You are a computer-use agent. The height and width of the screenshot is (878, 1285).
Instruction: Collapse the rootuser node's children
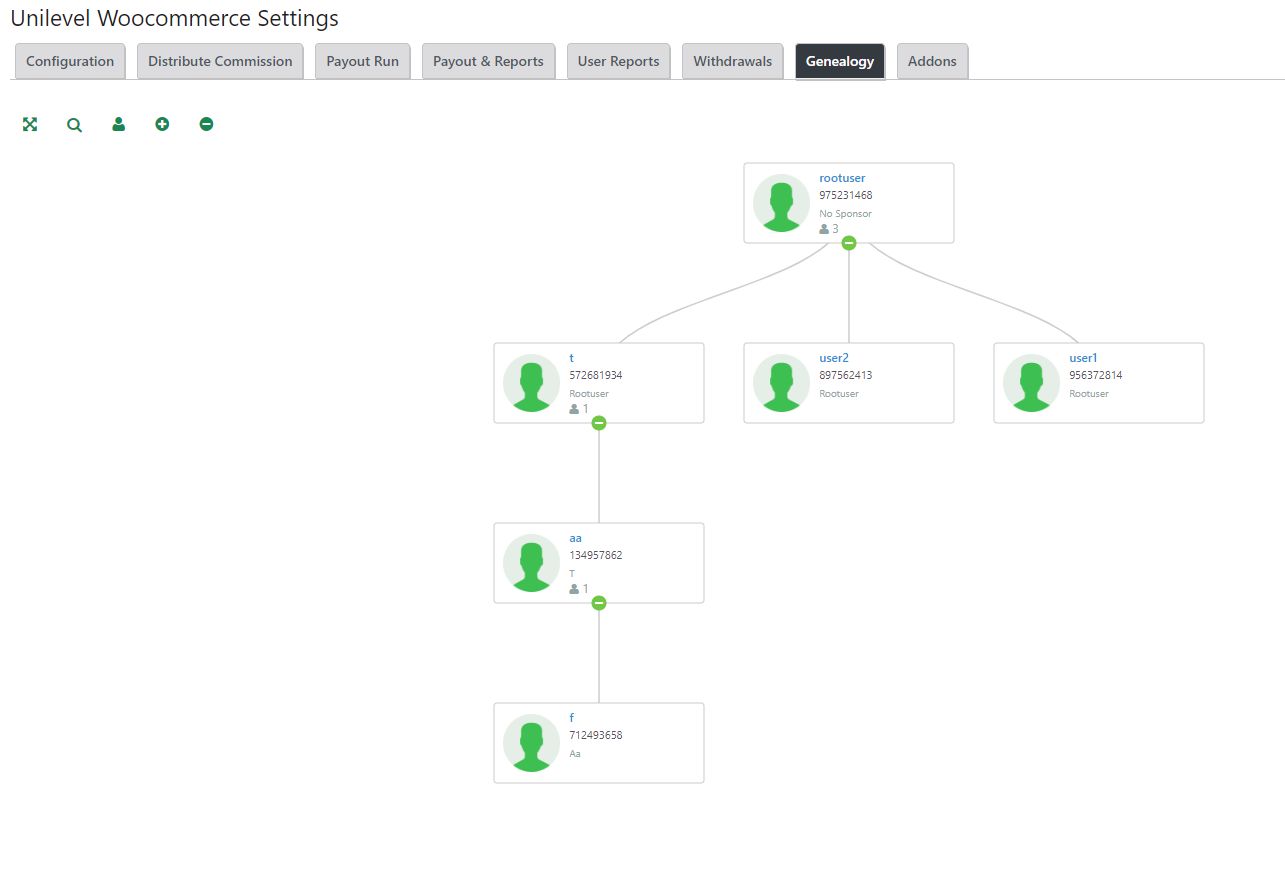[x=849, y=243]
